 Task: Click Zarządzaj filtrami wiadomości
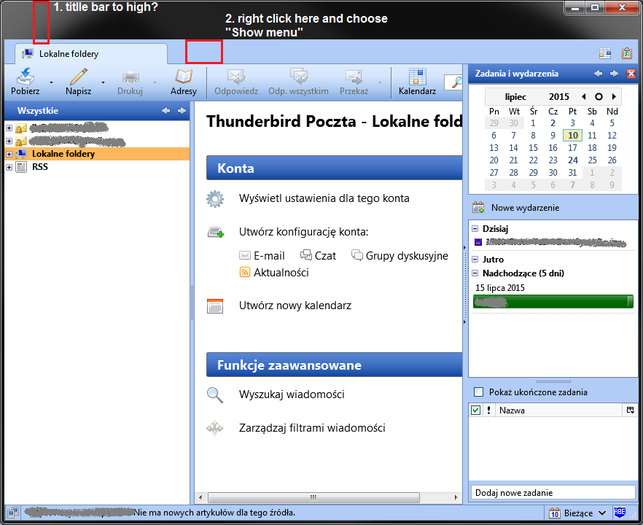click(x=312, y=428)
